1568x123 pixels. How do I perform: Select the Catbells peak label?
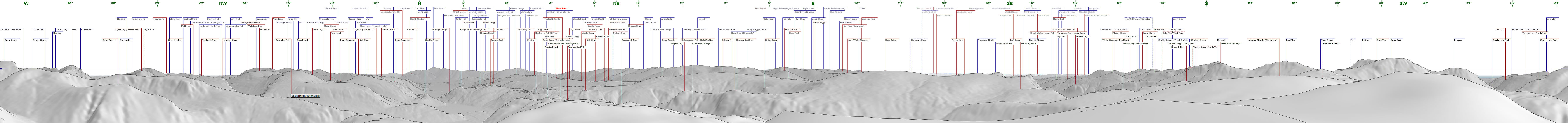412,29
